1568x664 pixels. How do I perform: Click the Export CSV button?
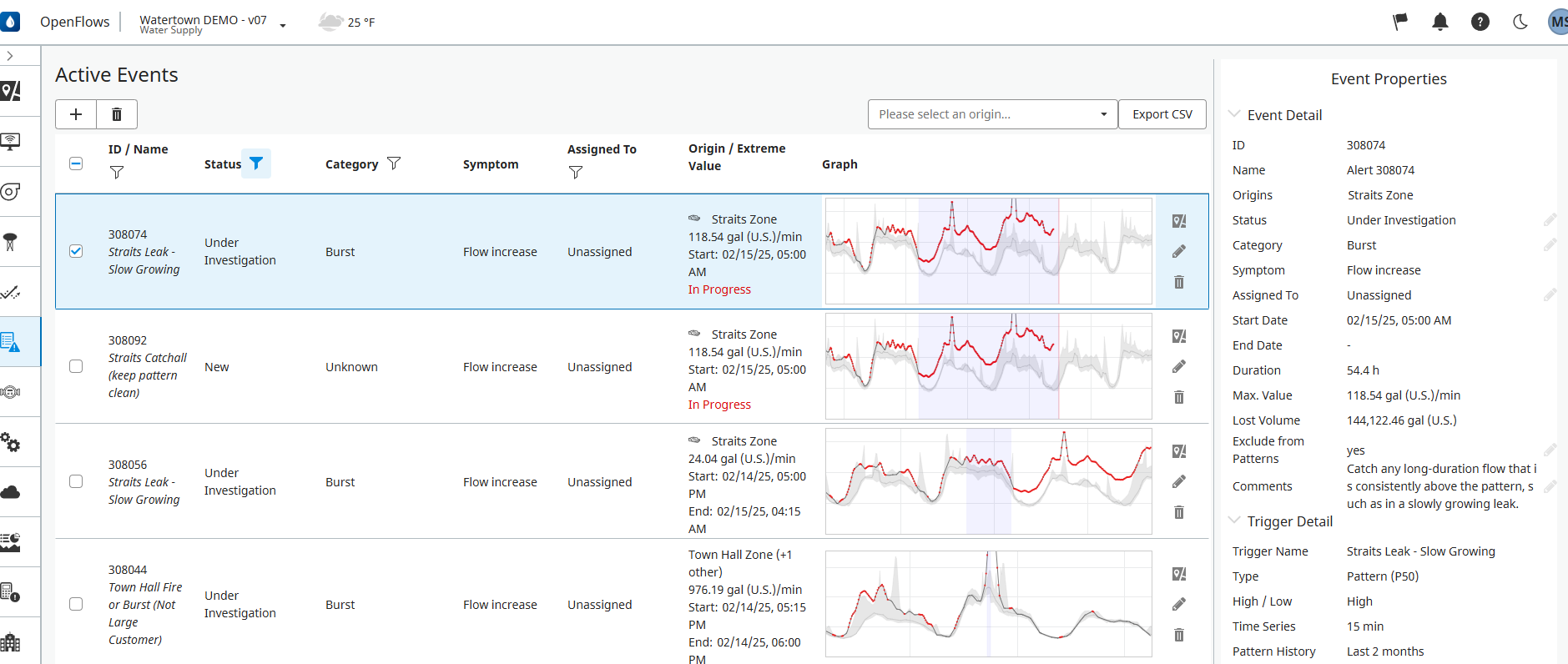pyautogui.click(x=1162, y=114)
